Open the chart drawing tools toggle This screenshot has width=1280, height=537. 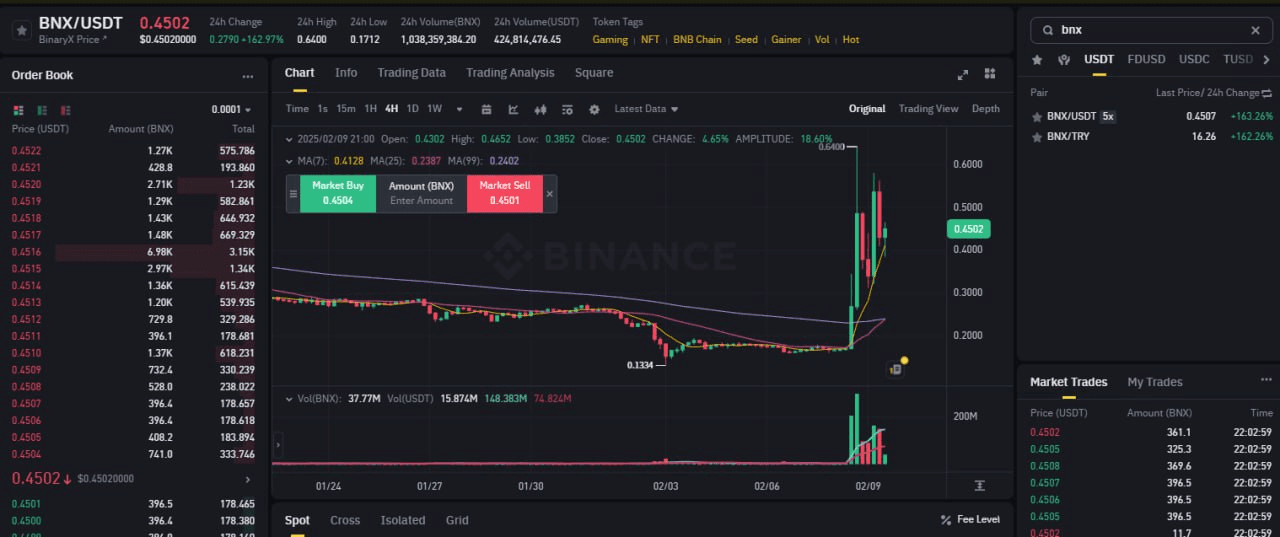click(568, 109)
